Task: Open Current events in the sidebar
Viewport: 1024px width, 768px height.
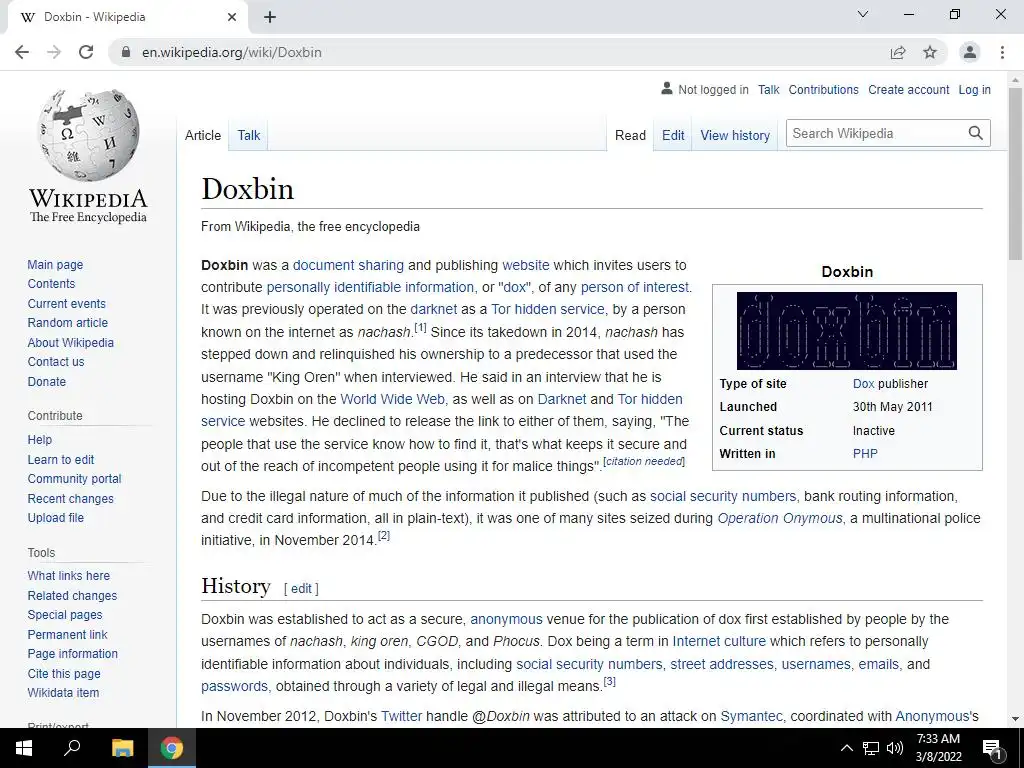Action: 66,304
